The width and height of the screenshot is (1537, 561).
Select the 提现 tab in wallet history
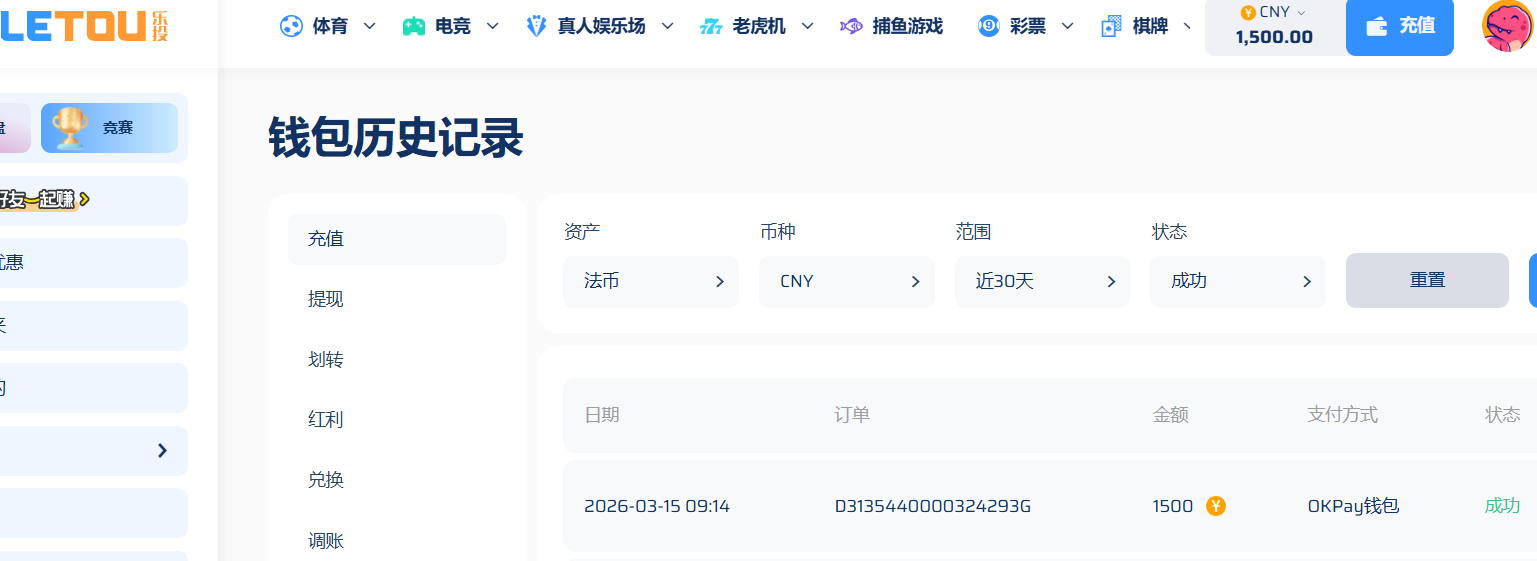click(x=326, y=300)
